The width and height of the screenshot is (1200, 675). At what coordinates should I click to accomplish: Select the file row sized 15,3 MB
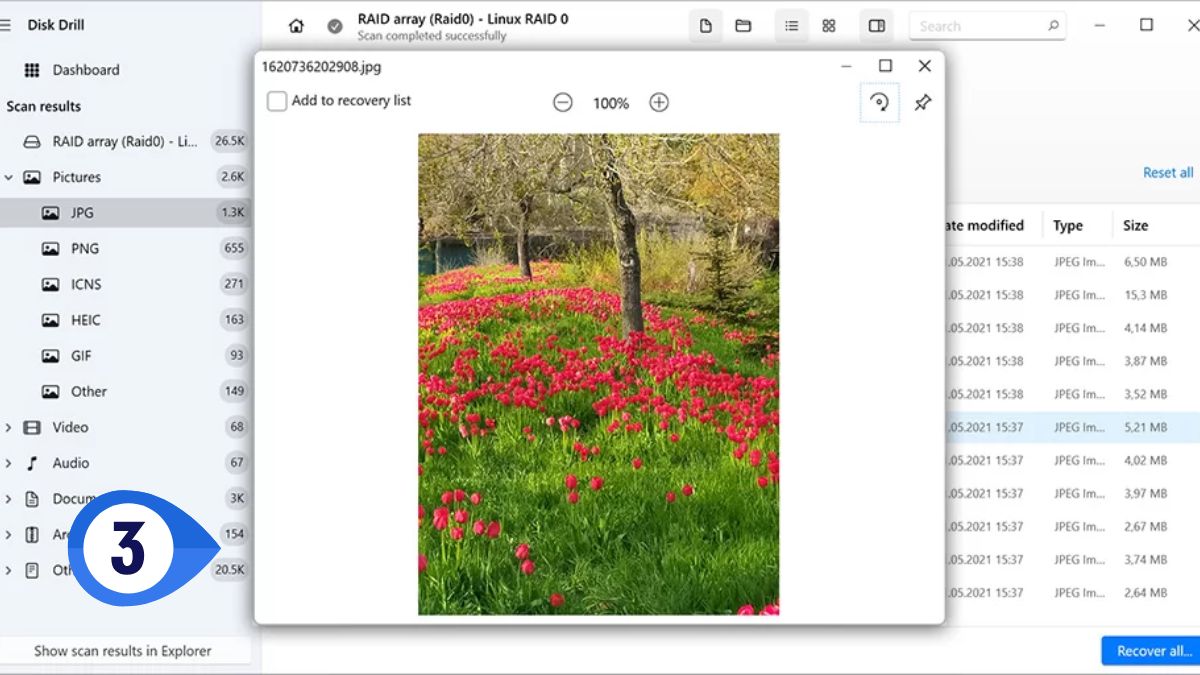point(1072,295)
